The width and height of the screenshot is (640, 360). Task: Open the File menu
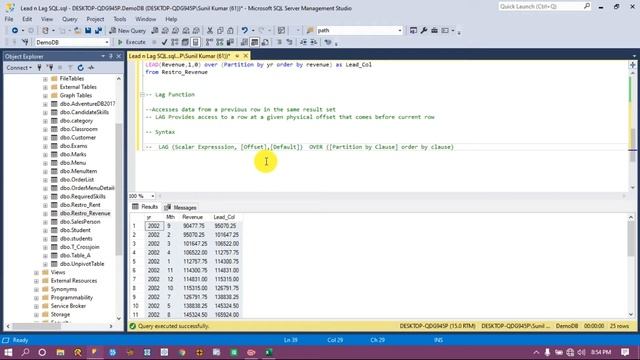[x=9, y=19]
